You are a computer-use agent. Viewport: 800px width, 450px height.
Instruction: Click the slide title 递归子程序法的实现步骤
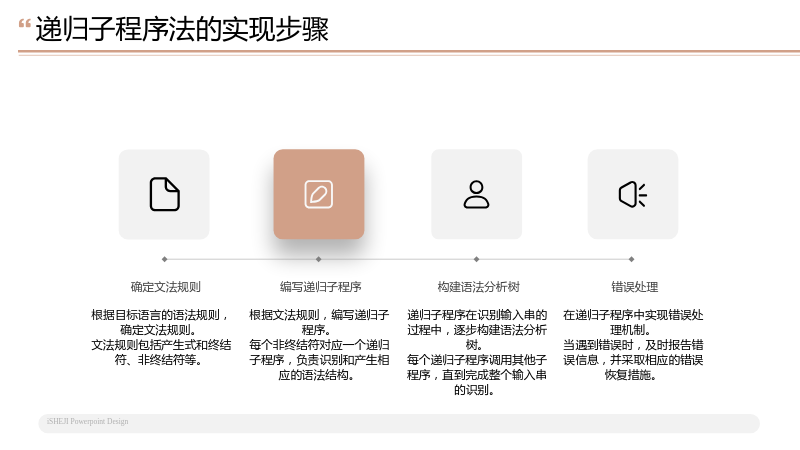tap(182, 29)
